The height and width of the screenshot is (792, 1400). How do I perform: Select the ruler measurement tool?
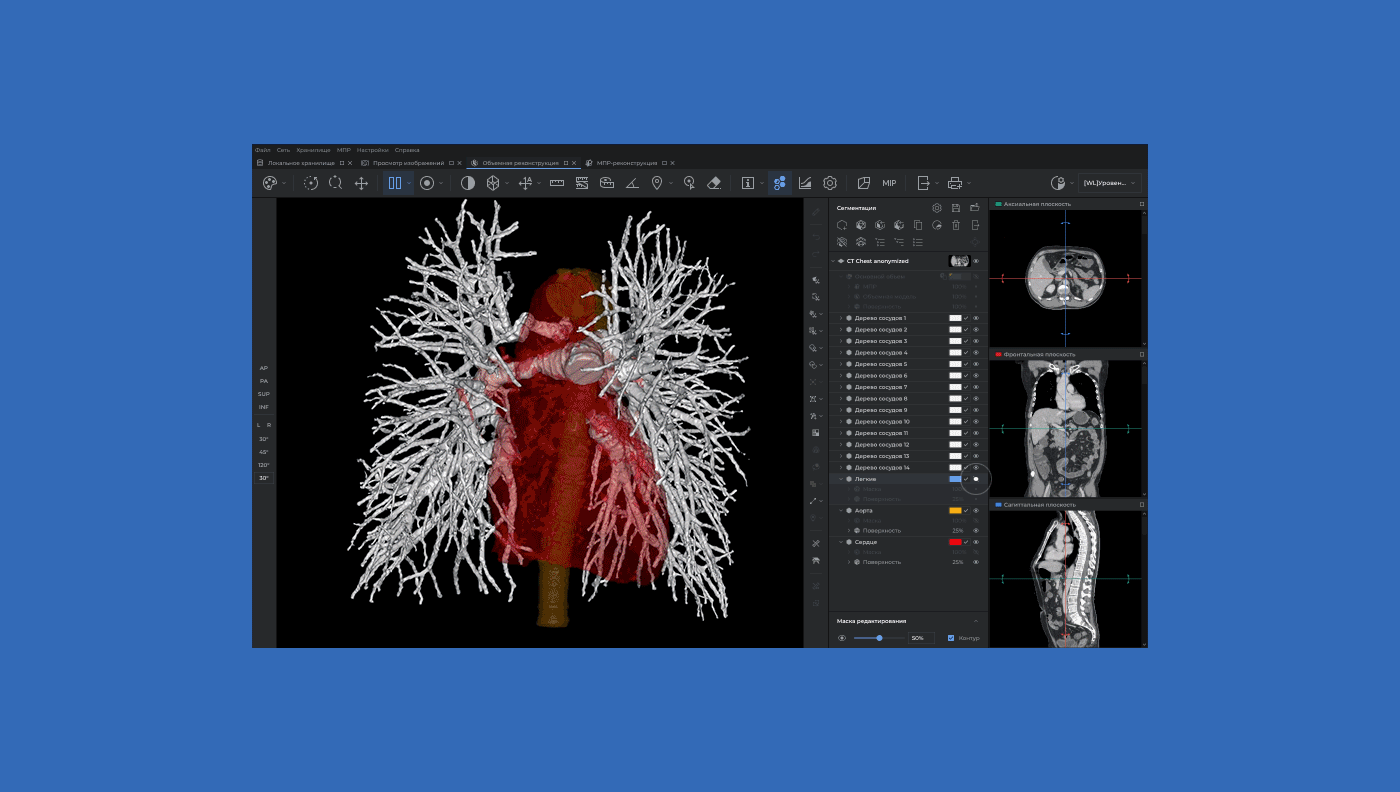click(x=557, y=183)
